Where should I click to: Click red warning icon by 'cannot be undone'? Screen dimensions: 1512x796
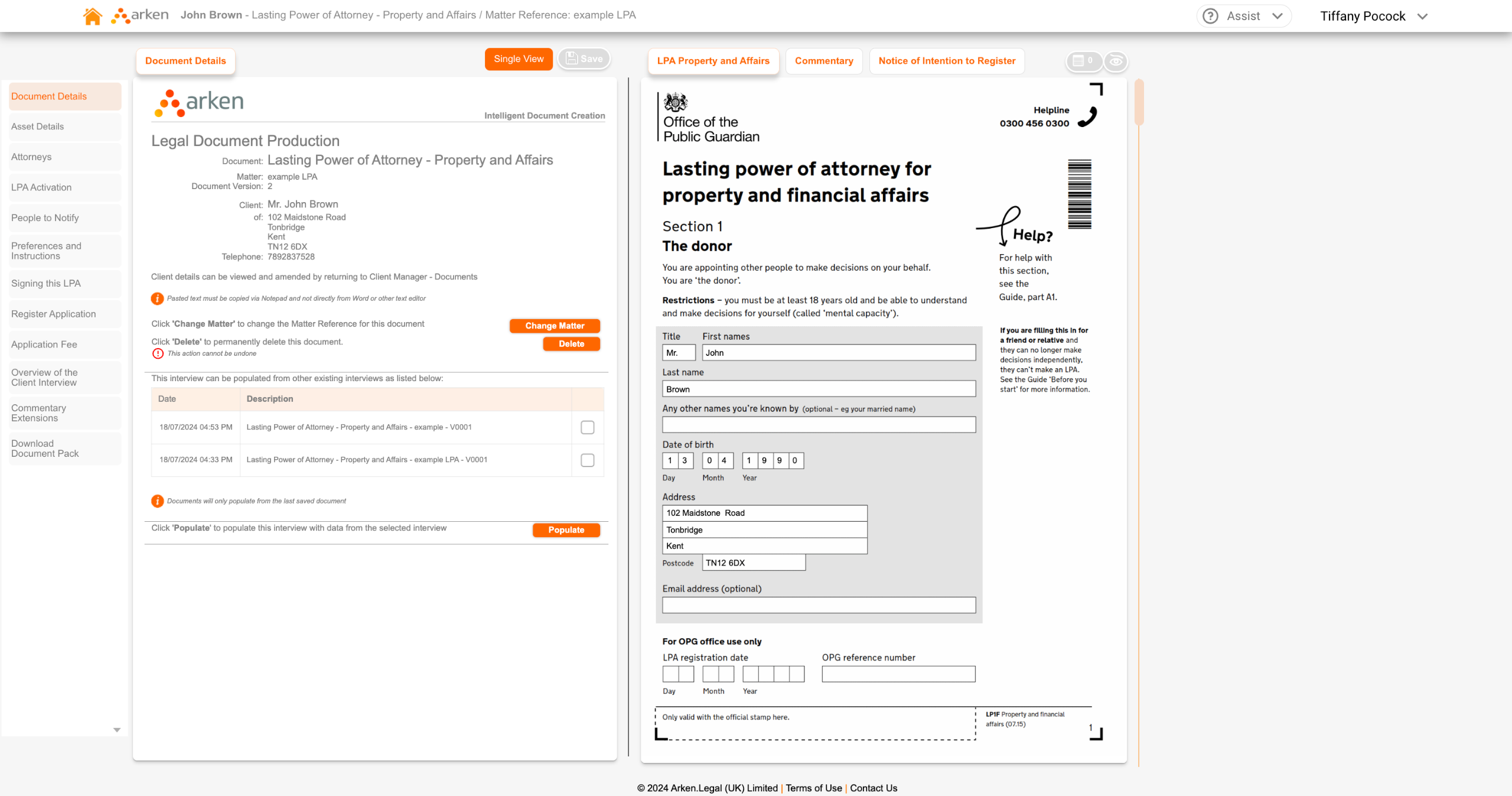(x=158, y=353)
